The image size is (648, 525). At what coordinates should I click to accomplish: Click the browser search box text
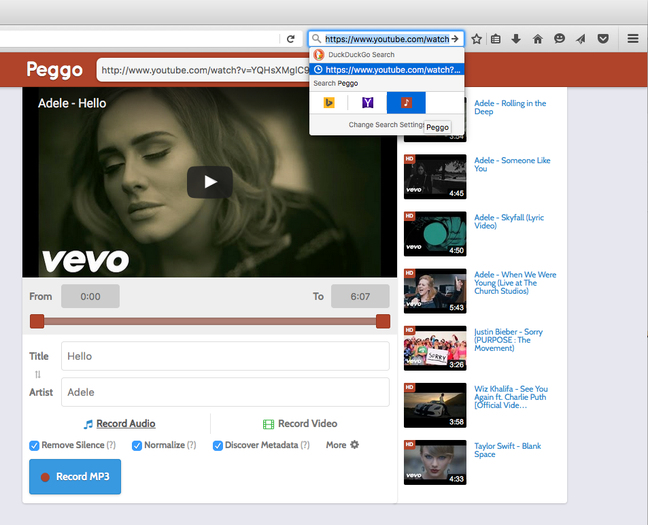coord(387,39)
